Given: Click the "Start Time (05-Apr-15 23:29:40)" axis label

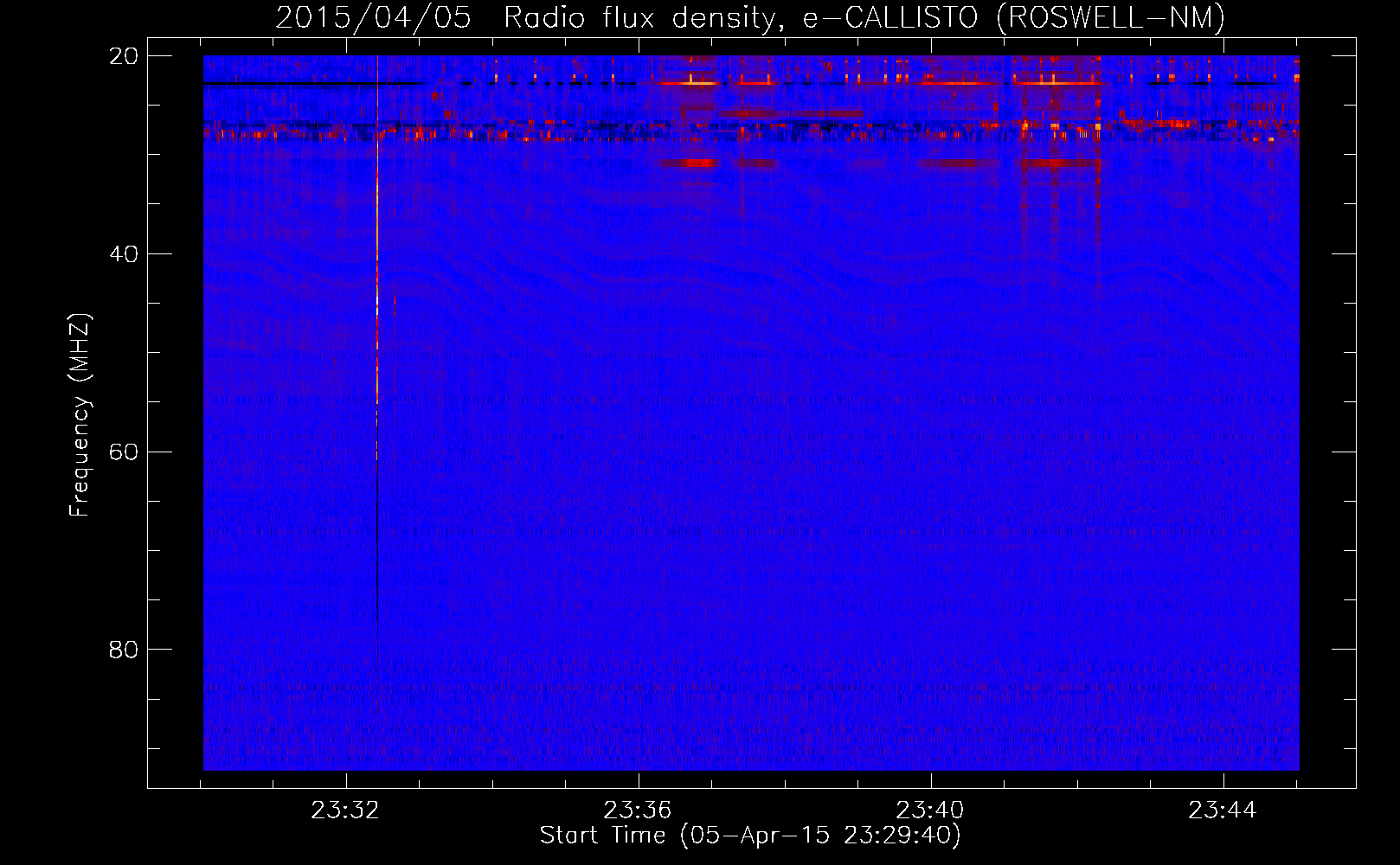Looking at the screenshot, I should tap(750, 836).
